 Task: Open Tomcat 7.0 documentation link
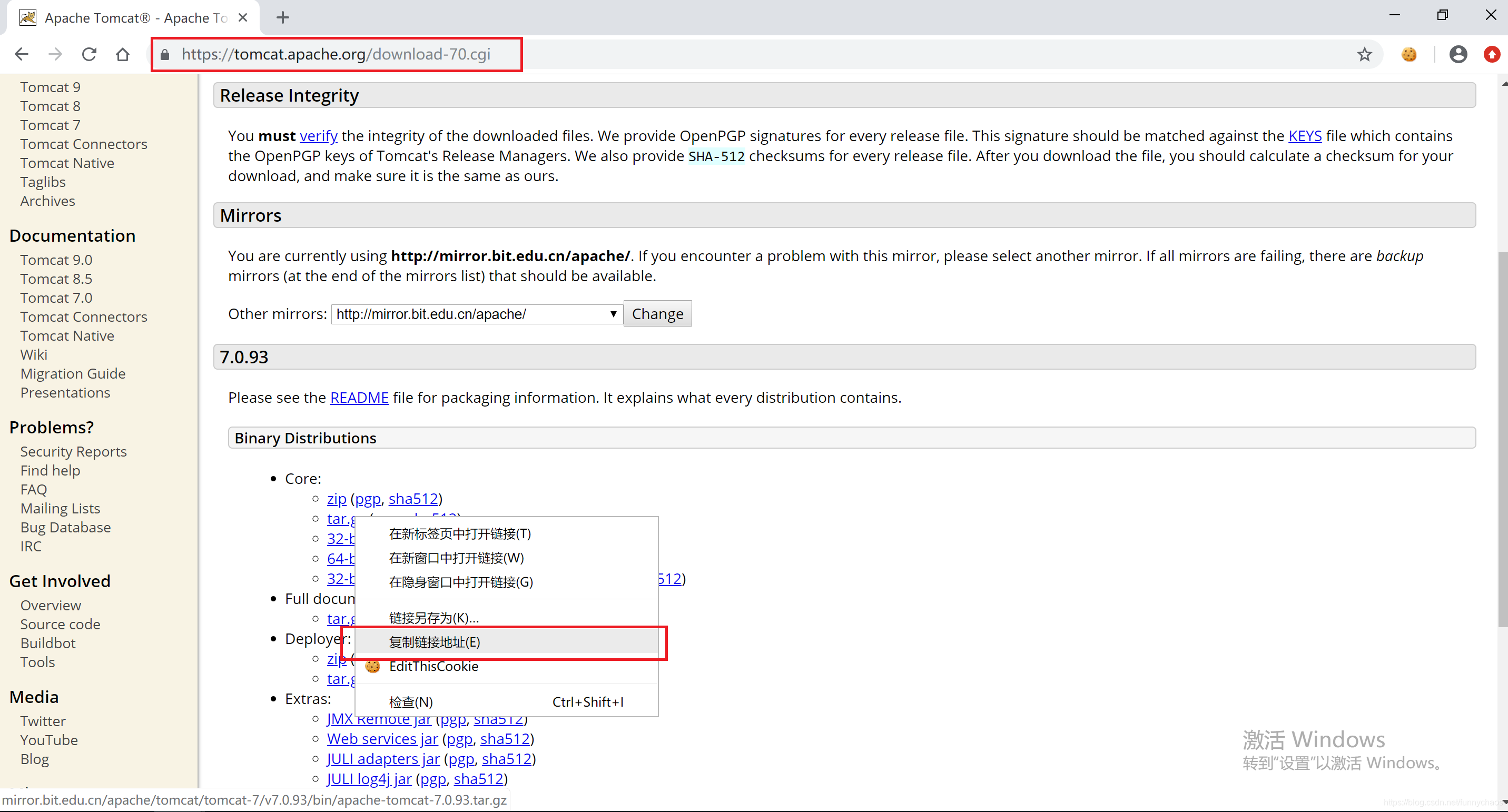coord(56,298)
